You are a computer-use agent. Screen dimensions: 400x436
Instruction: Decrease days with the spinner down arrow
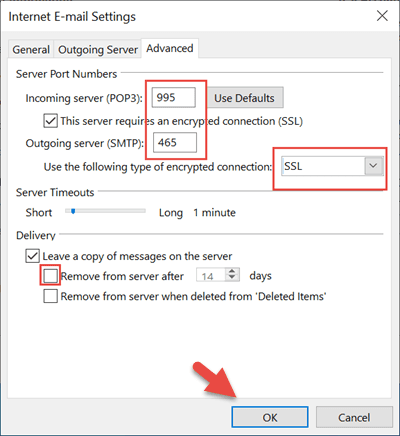point(232,279)
